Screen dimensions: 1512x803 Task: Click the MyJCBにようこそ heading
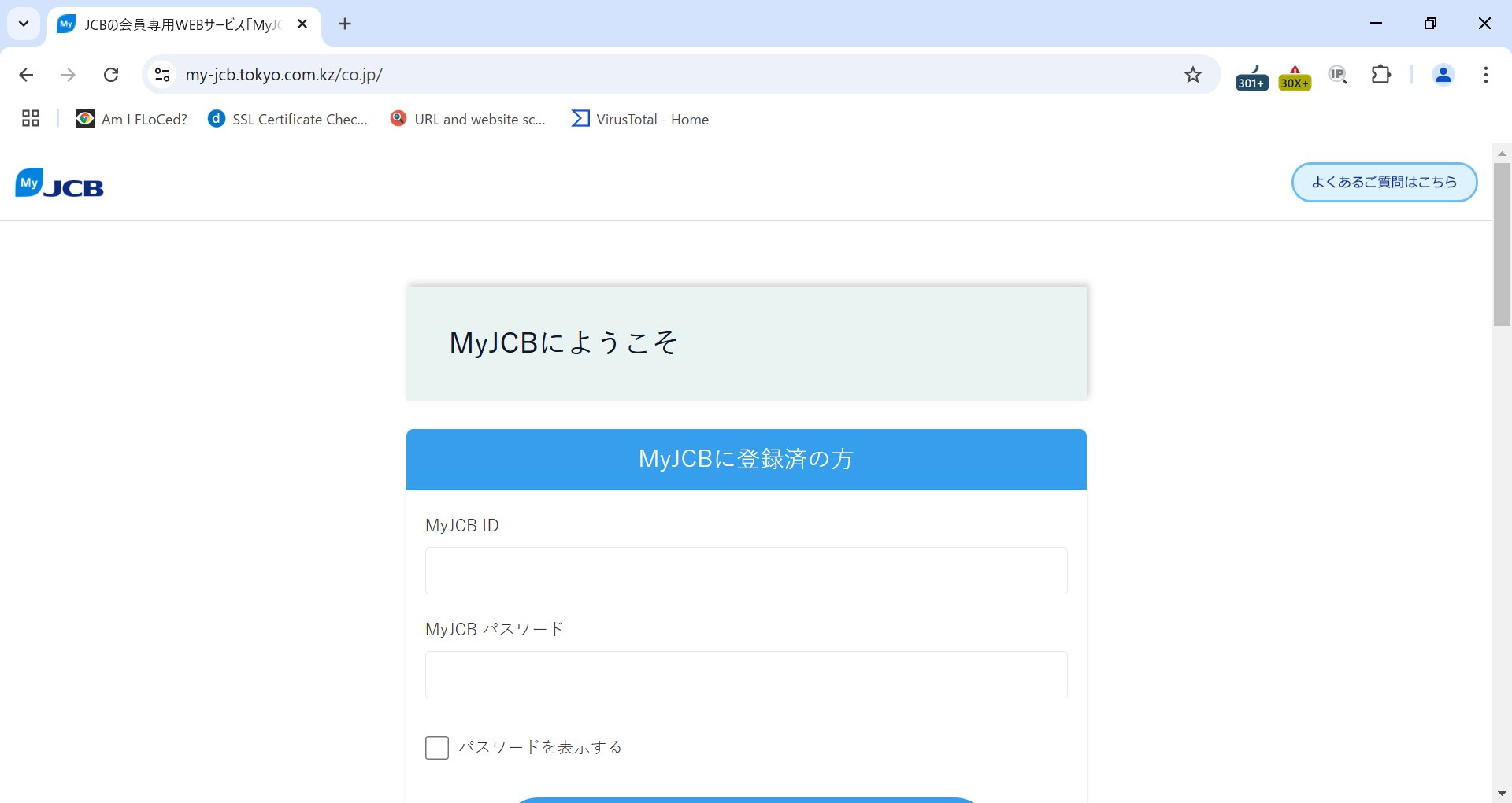(x=564, y=342)
